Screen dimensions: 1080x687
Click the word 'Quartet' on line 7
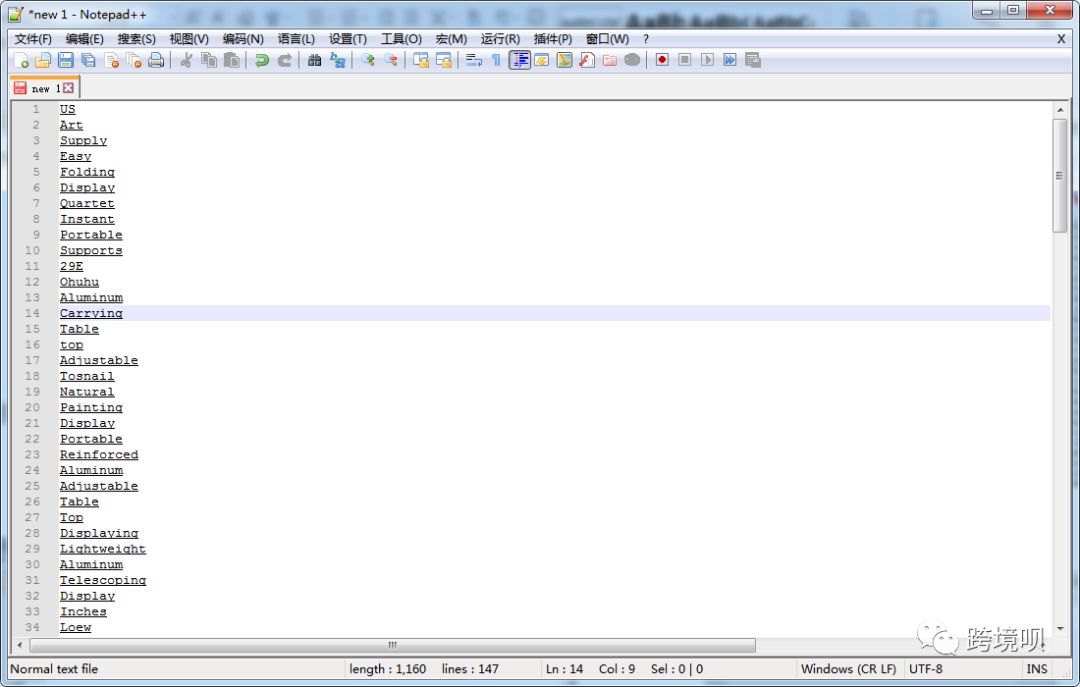point(87,203)
